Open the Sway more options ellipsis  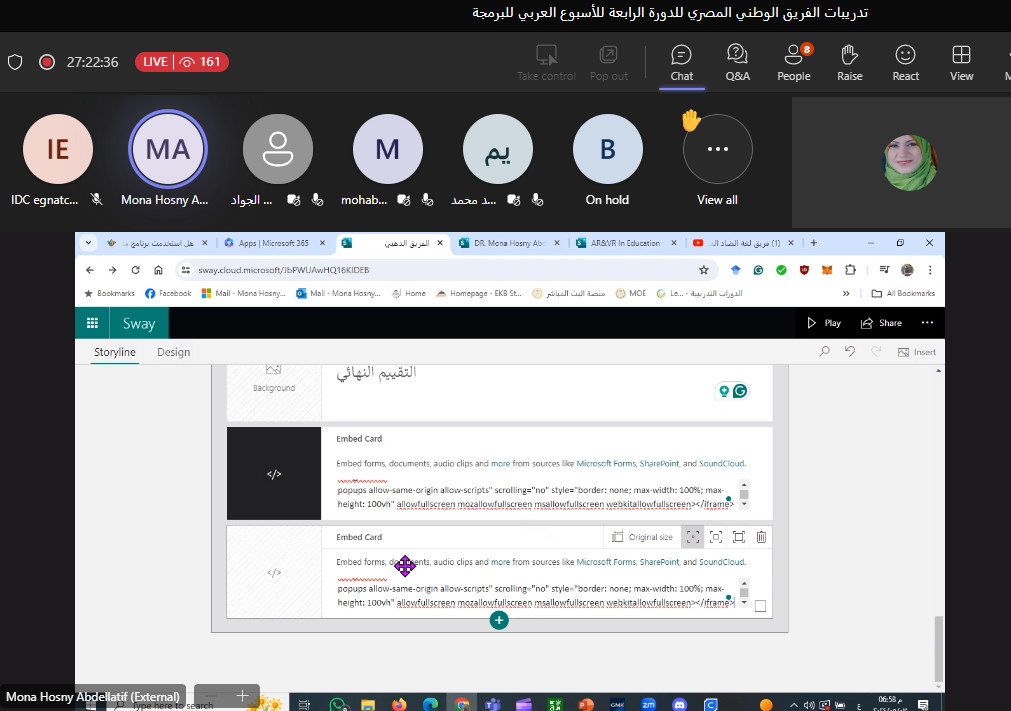point(927,322)
